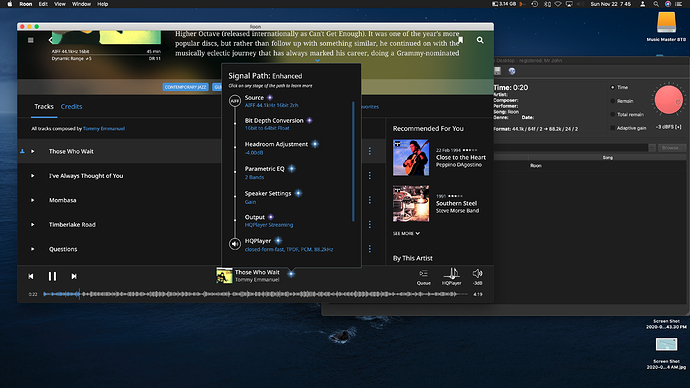Open Tommy Emmanuel composer link

point(104,129)
